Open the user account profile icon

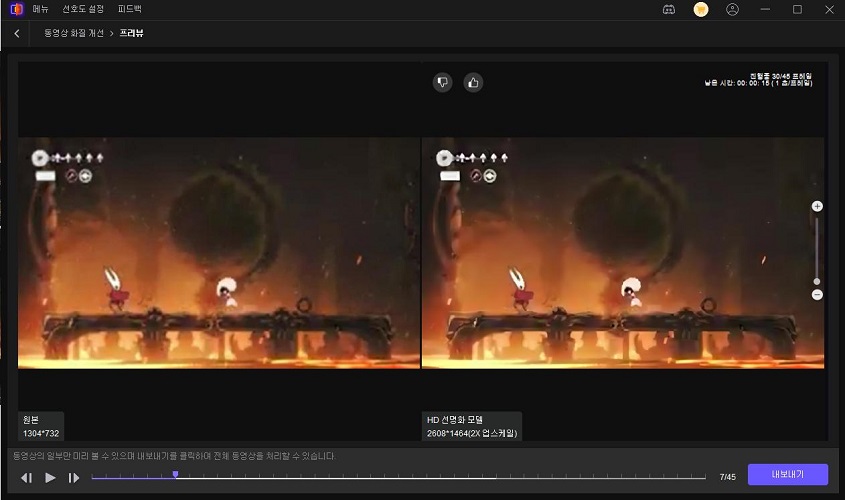pyautogui.click(x=733, y=9)
